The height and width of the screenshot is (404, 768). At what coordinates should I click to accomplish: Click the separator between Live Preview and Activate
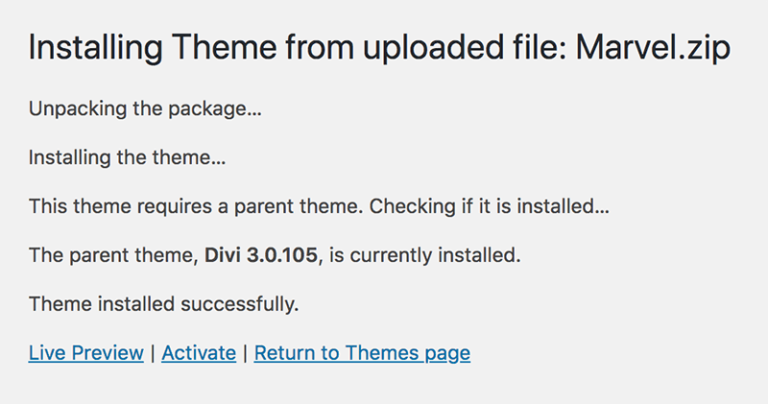[153, 353]
